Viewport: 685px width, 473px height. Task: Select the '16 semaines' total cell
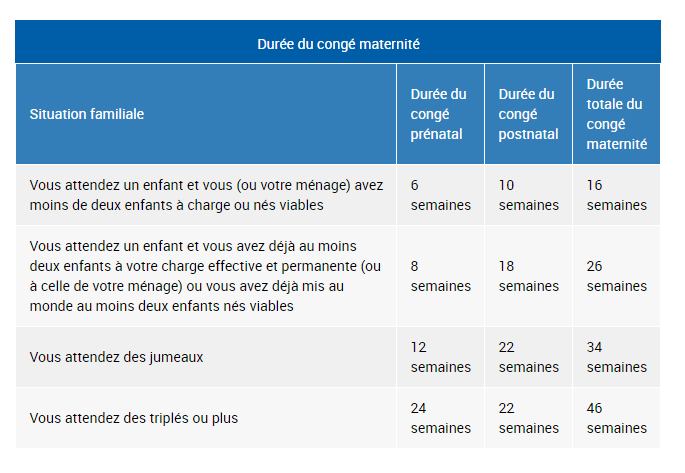[x=616, y=195]
